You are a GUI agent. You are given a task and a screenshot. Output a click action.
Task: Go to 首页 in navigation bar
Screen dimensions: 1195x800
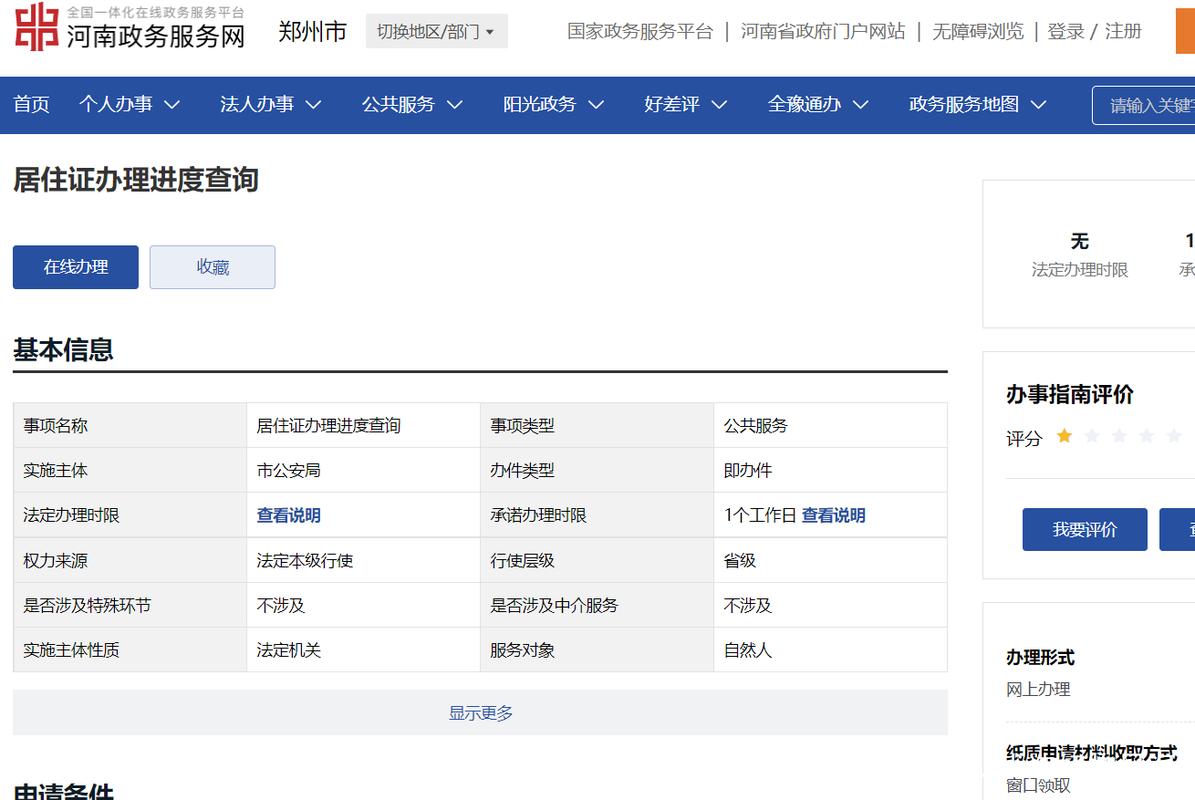pyautogui.click(x=31, y=105)
